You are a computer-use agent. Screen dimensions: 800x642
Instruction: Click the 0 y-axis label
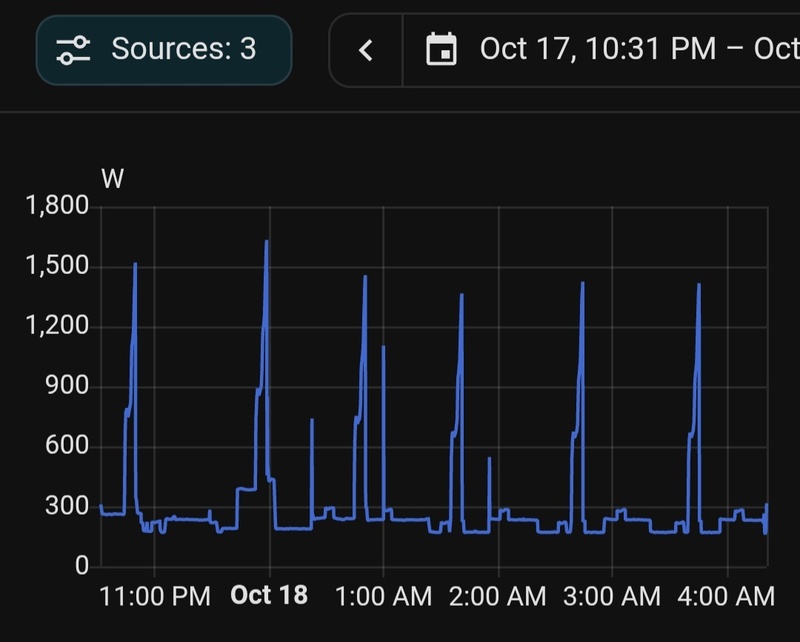(82, 565)
